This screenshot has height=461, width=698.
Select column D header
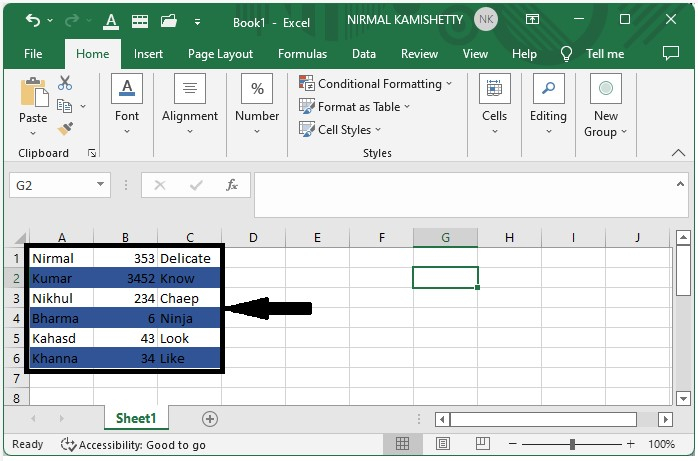(x=253, y=238)
